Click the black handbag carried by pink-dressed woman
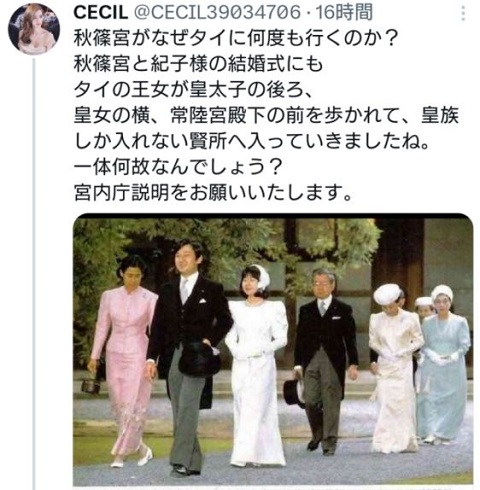This screenshot has height=490, width=480. coord(91,385)
